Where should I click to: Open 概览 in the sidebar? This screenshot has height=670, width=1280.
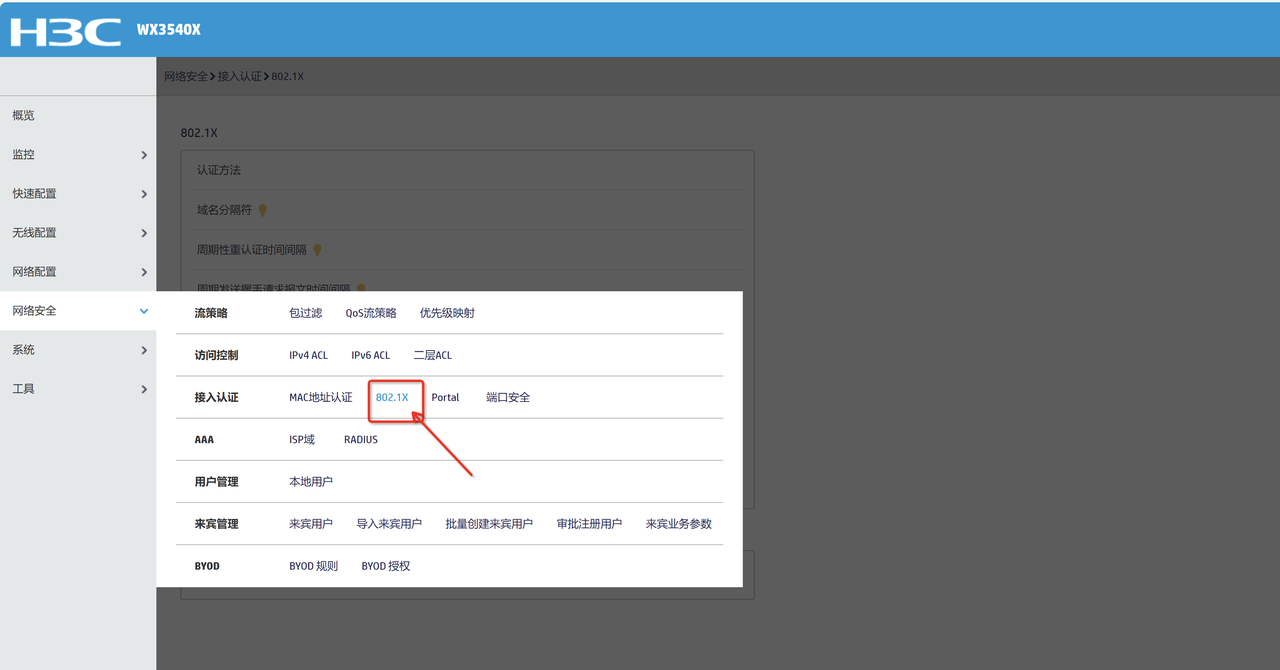click(78, 115)
